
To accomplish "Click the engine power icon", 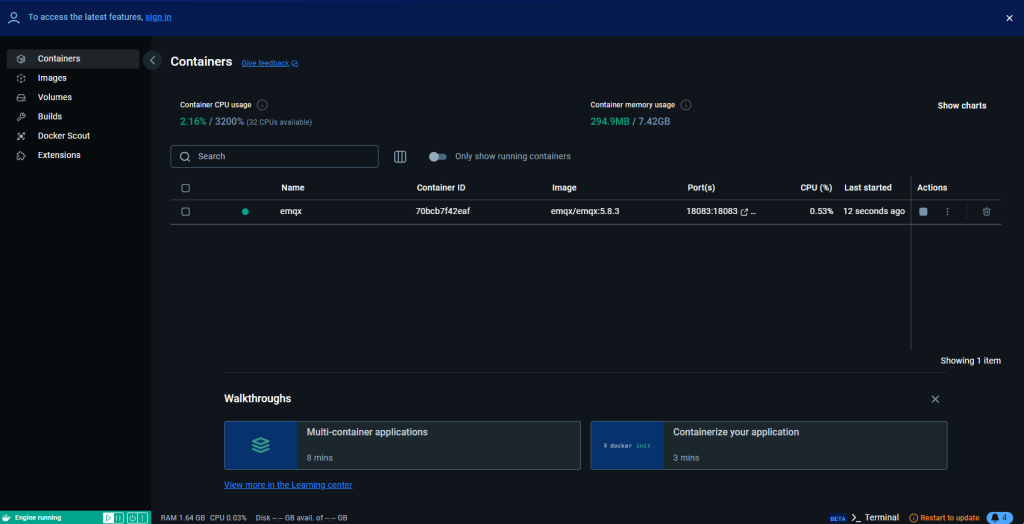I will point(132,517).
